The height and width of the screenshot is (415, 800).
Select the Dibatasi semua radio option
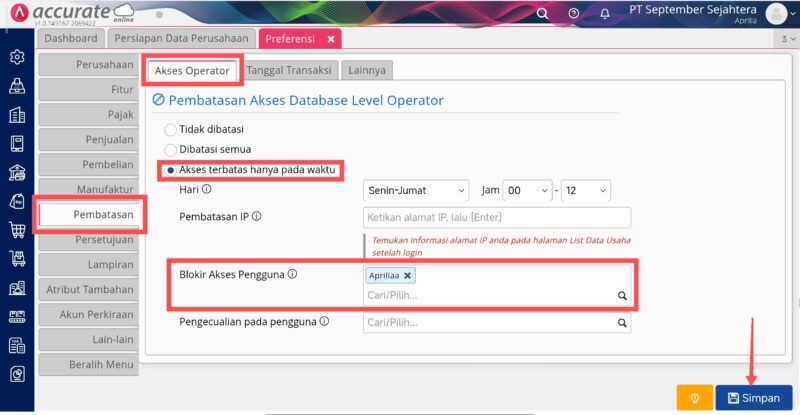point(170,150)
